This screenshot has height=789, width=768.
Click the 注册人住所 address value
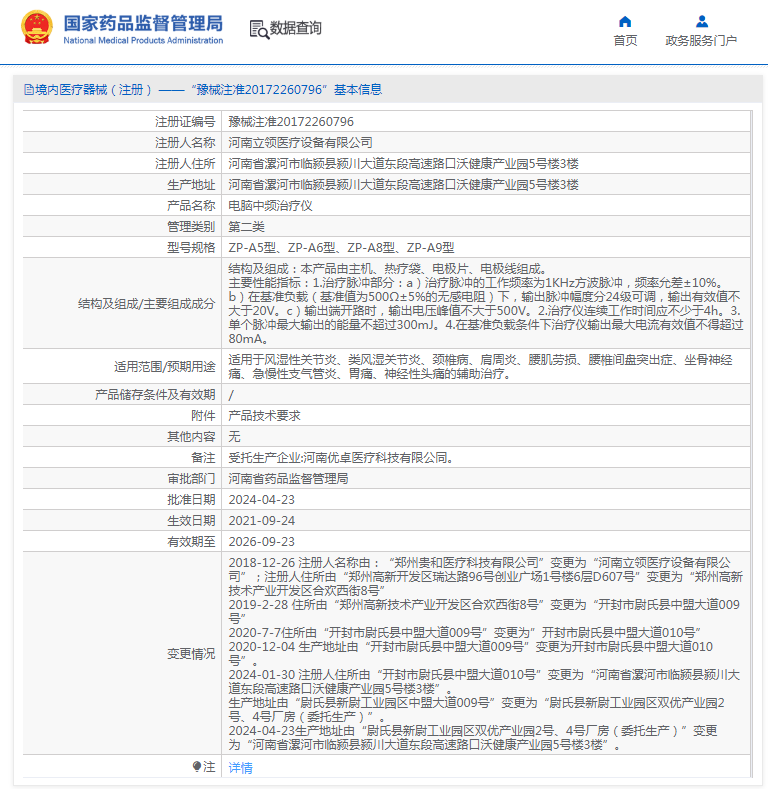coord(403,164)
